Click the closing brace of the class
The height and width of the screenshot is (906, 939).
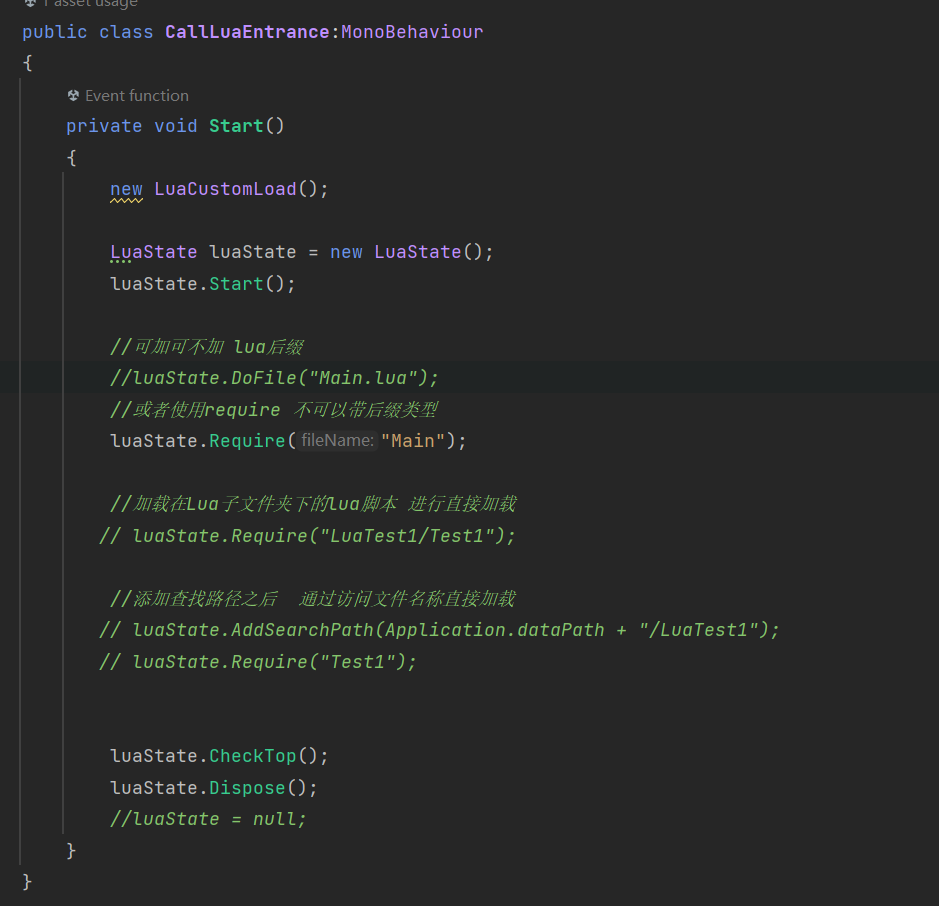(27, 882)
